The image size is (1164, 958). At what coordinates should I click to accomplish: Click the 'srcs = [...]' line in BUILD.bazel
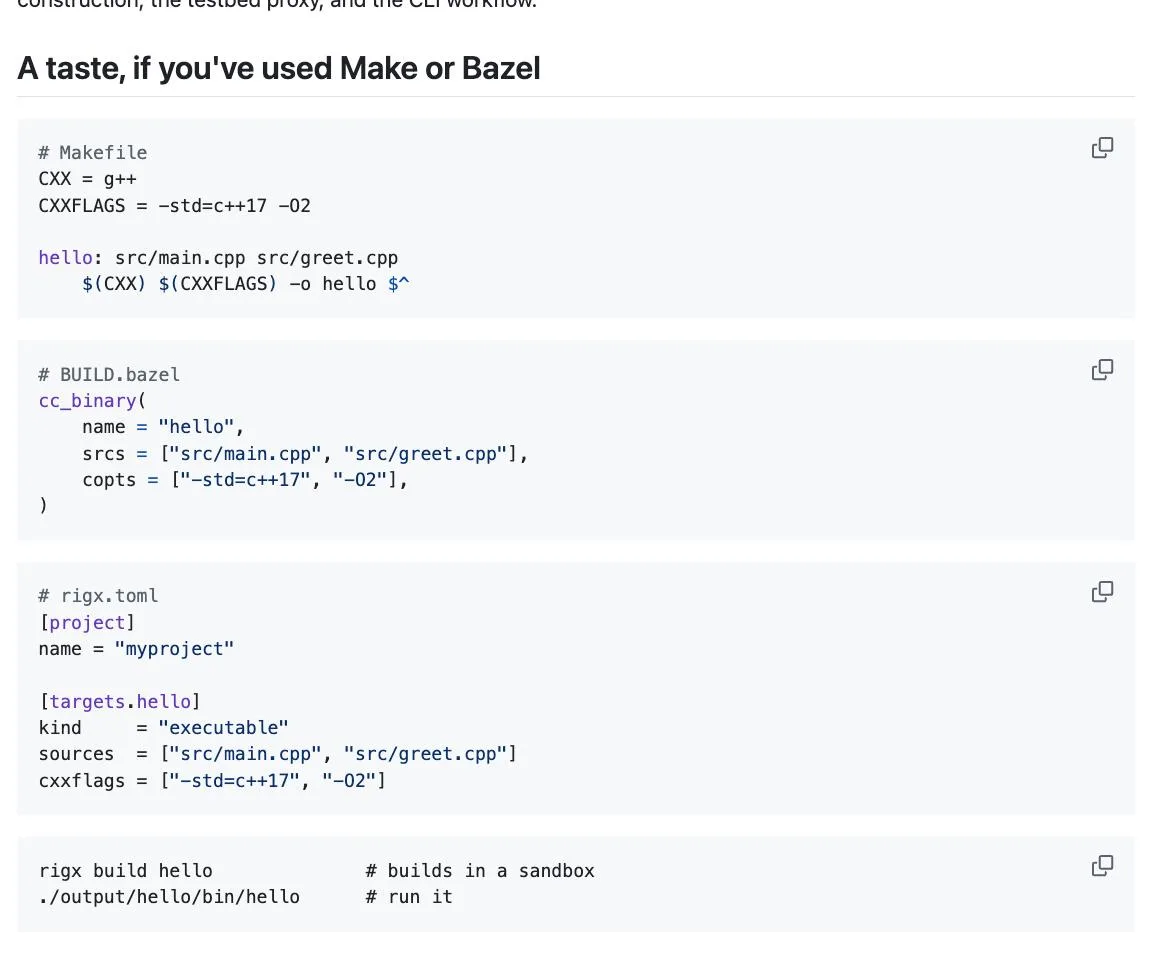point(305,453)
